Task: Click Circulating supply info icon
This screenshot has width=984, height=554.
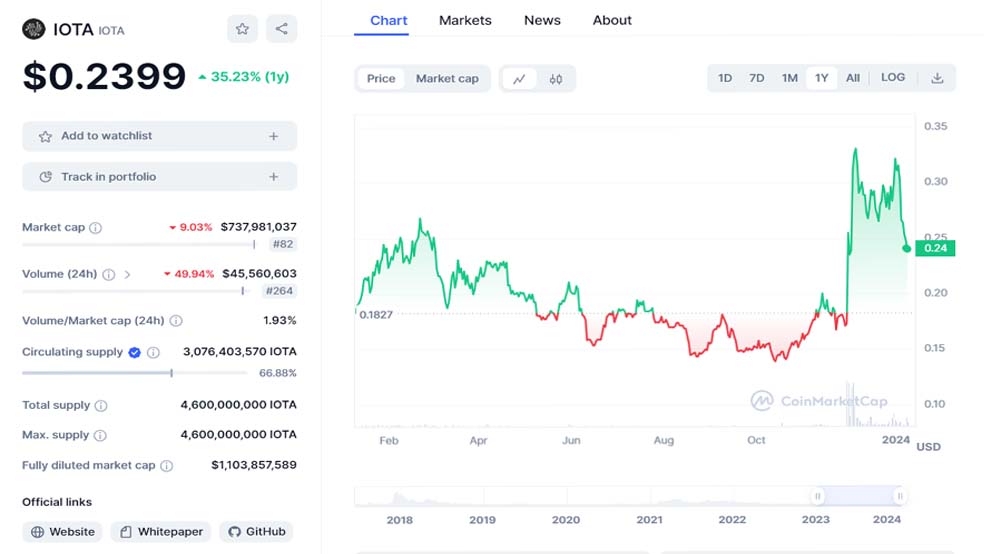Action: point(153,352)
